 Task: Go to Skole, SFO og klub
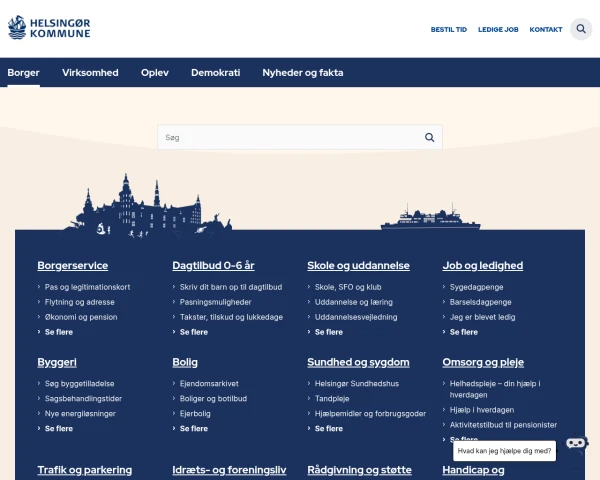pos(348,287)
